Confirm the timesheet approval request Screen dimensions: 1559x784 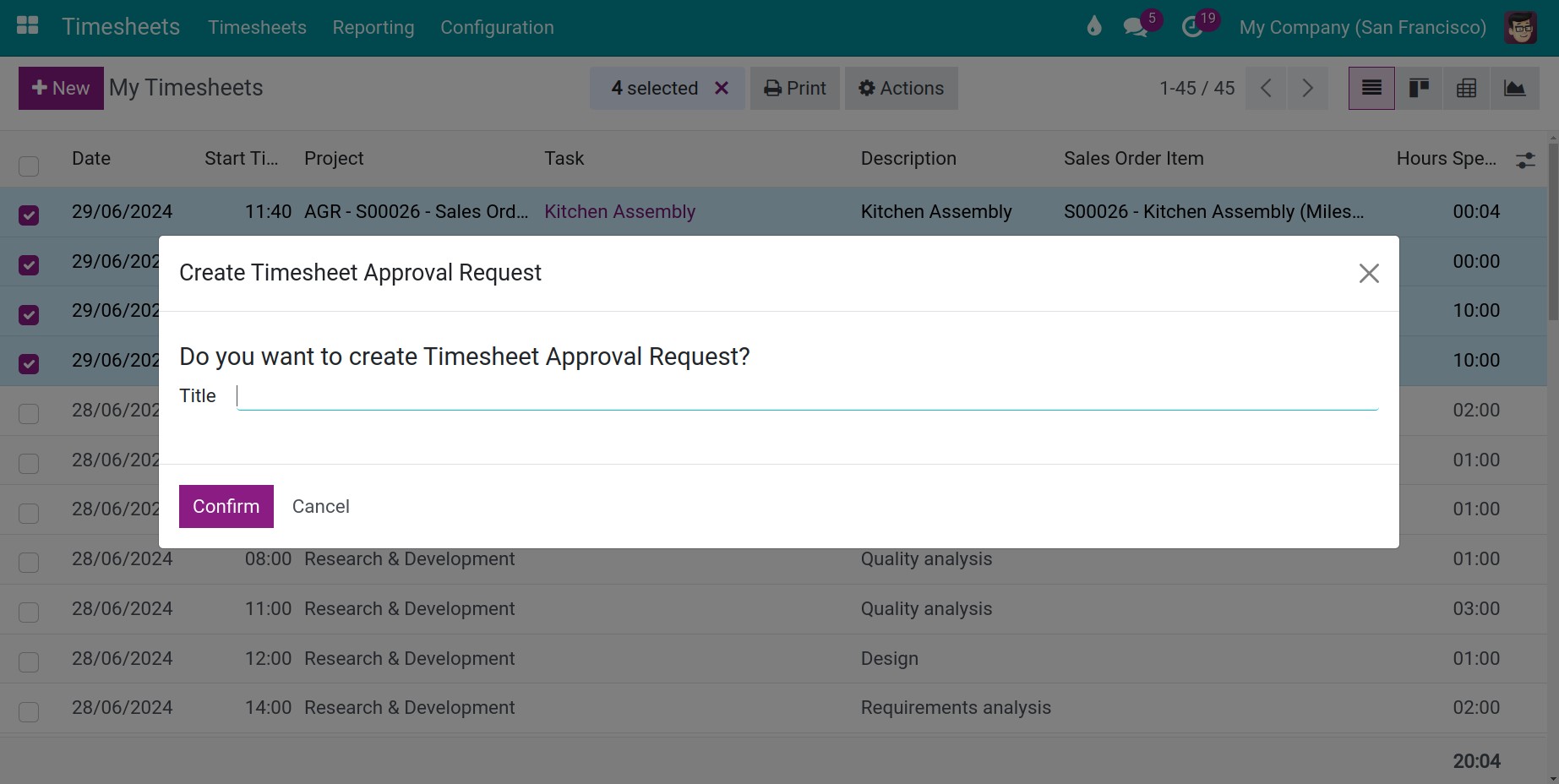[226, 506]
